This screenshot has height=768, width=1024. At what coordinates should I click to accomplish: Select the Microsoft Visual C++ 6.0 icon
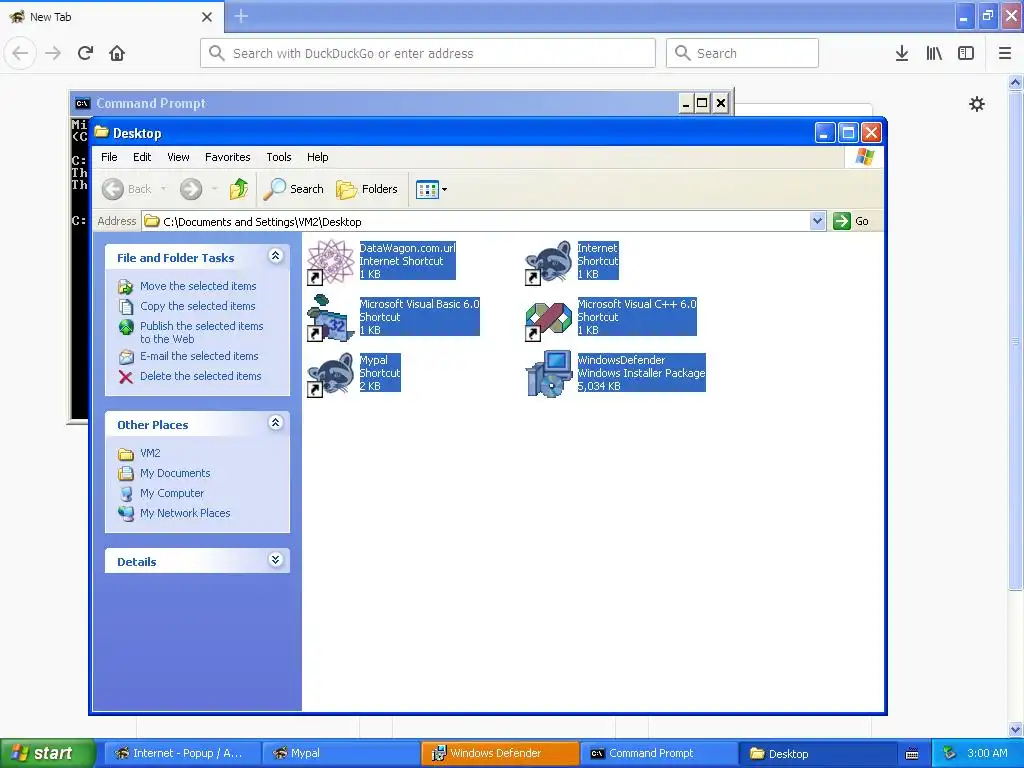pos(549,318)
